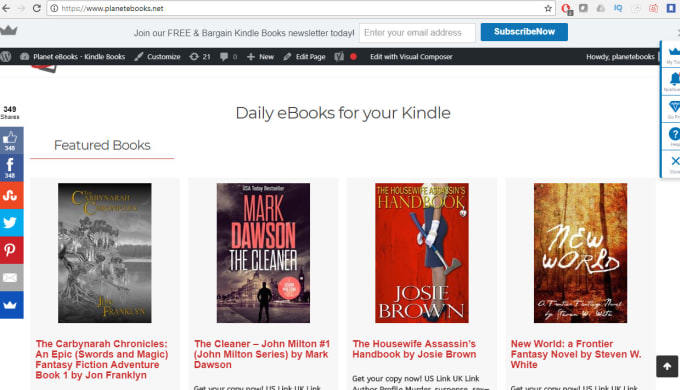Open Customize in the admin bar
Screen dimensions: 680x390
tap(157, 56)
